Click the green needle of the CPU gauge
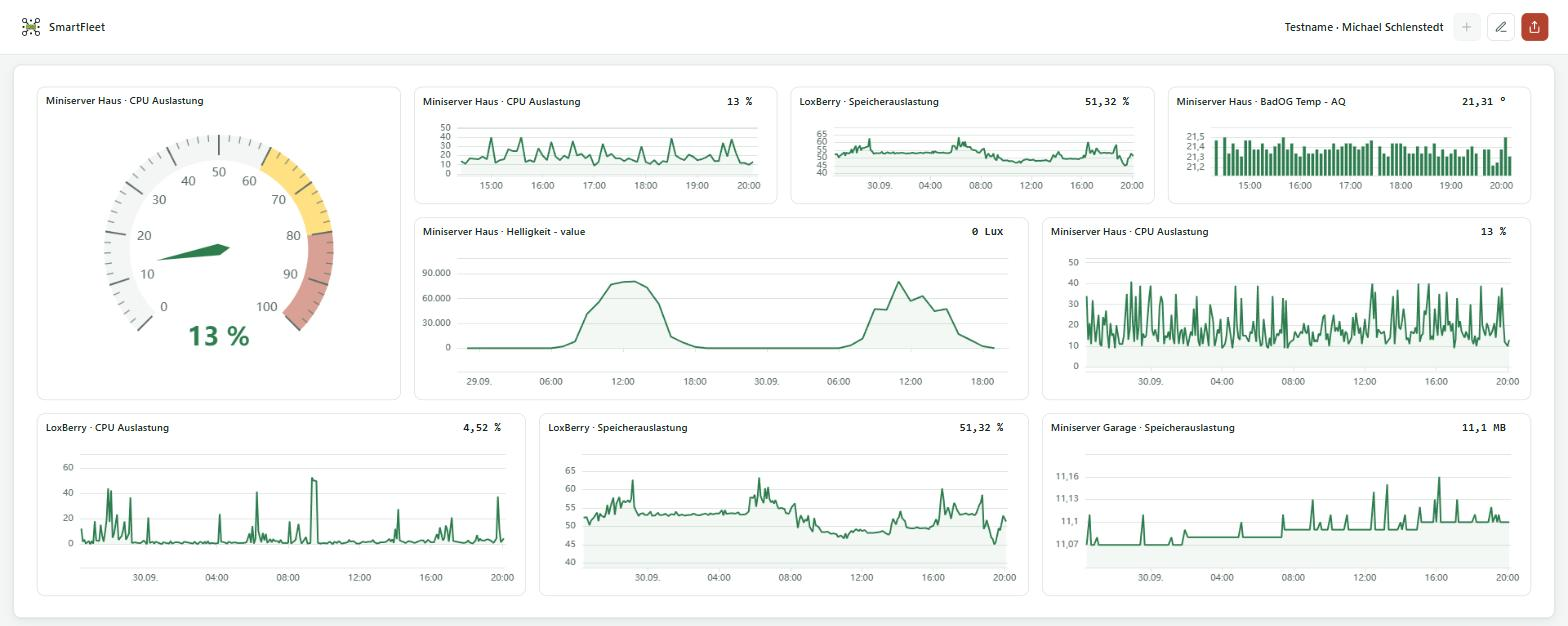 coord(195,252)
